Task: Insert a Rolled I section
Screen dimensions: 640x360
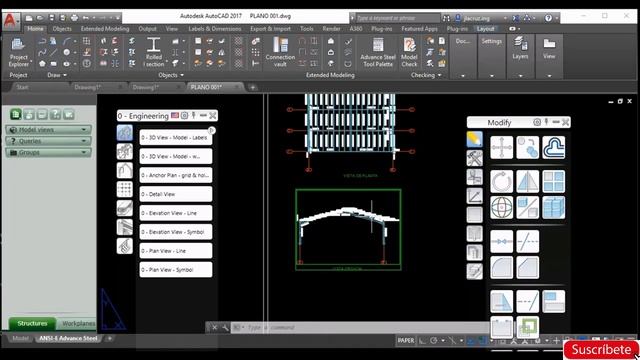Action: (154, 52)
